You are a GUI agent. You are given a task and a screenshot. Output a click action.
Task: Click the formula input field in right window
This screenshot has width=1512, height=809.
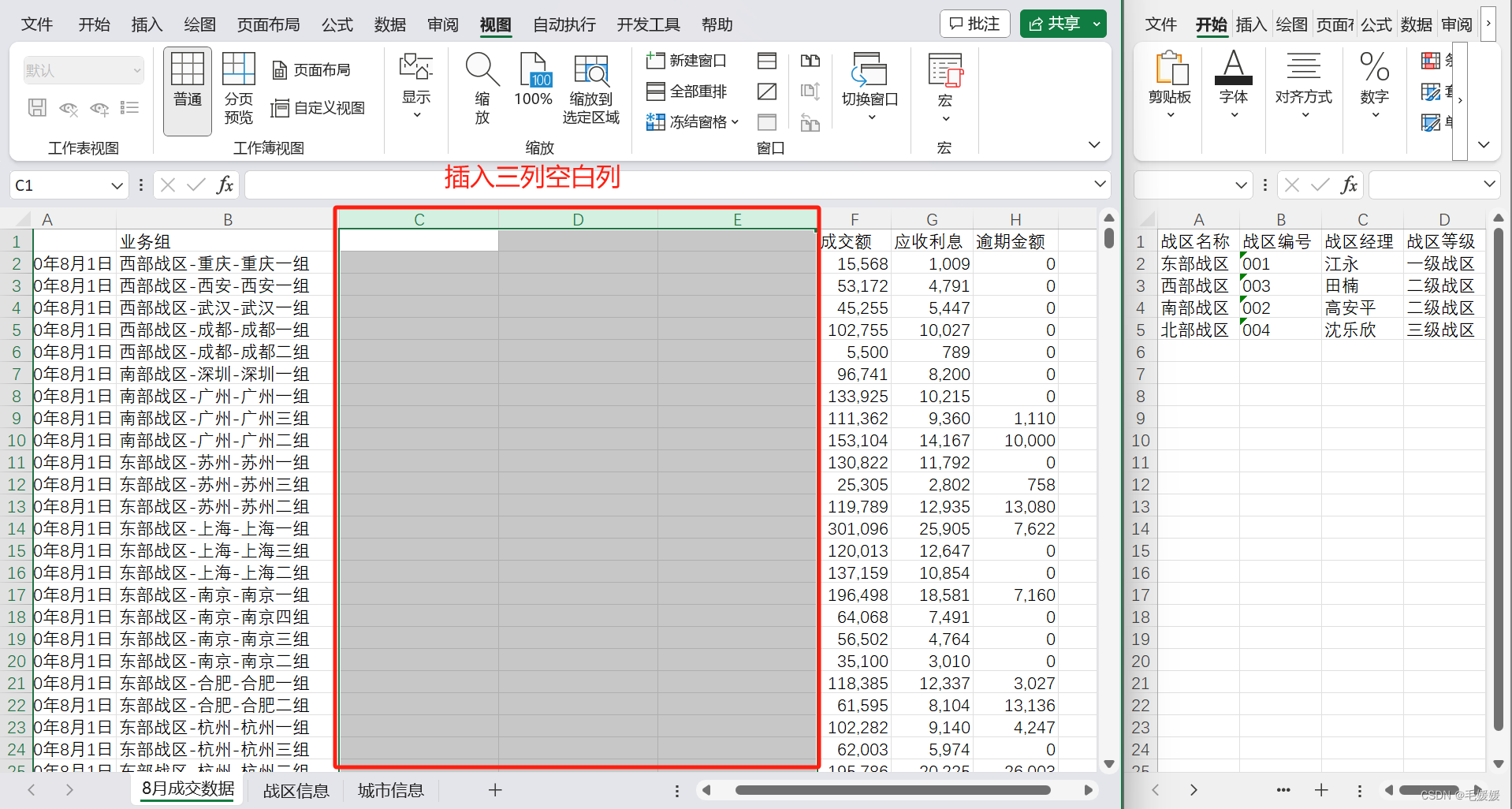(1426, 185)
